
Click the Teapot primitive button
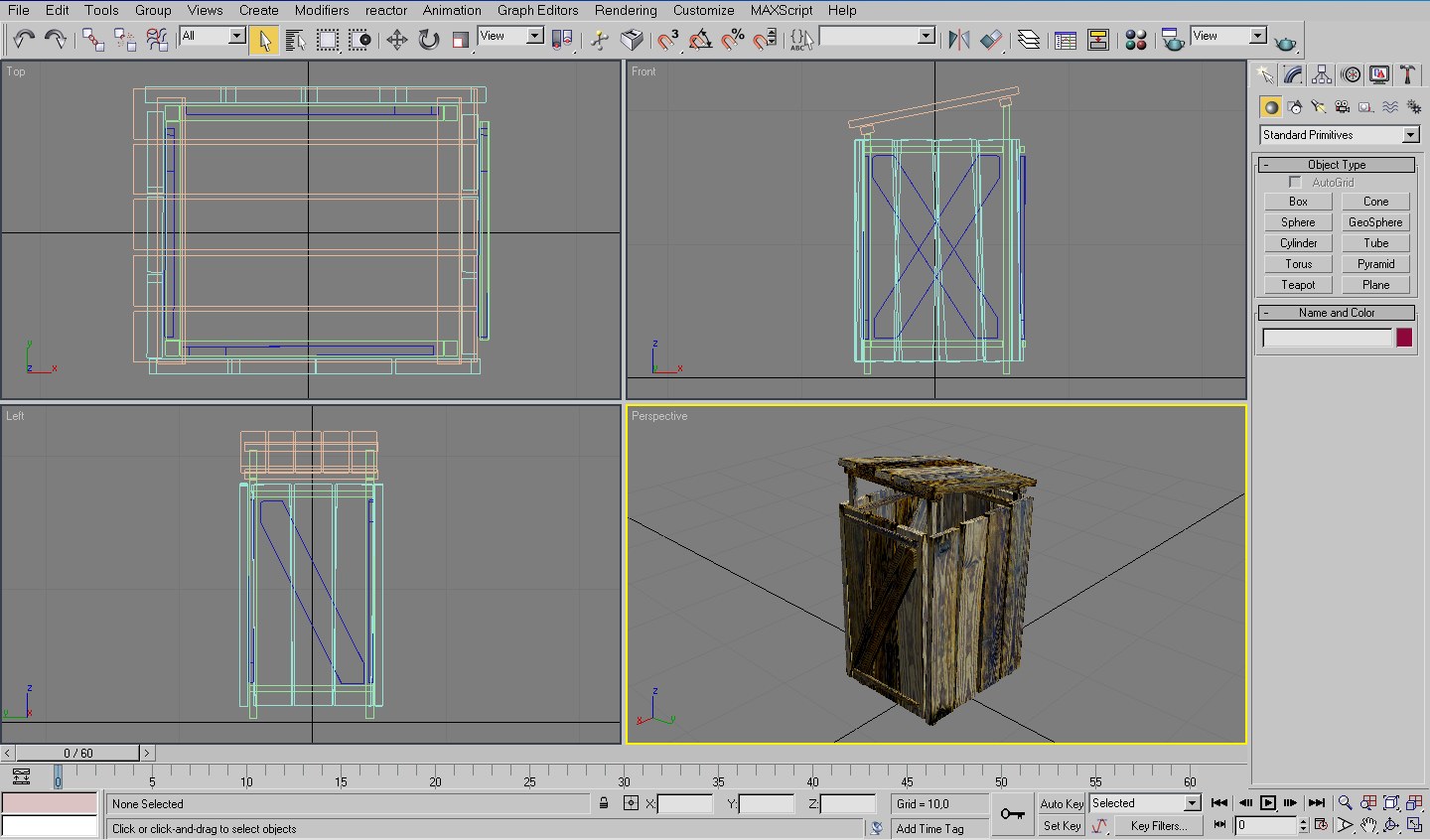[x=1298, y=285]
